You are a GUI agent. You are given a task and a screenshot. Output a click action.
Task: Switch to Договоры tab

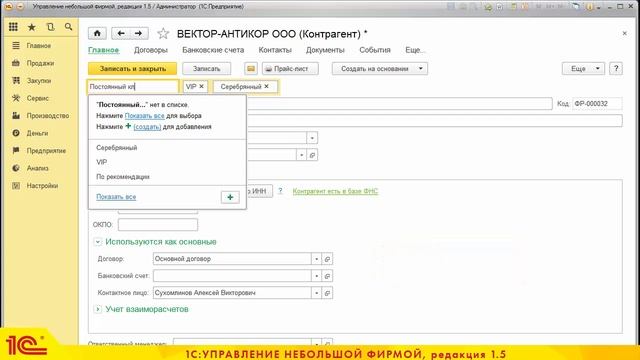(151, 50)
